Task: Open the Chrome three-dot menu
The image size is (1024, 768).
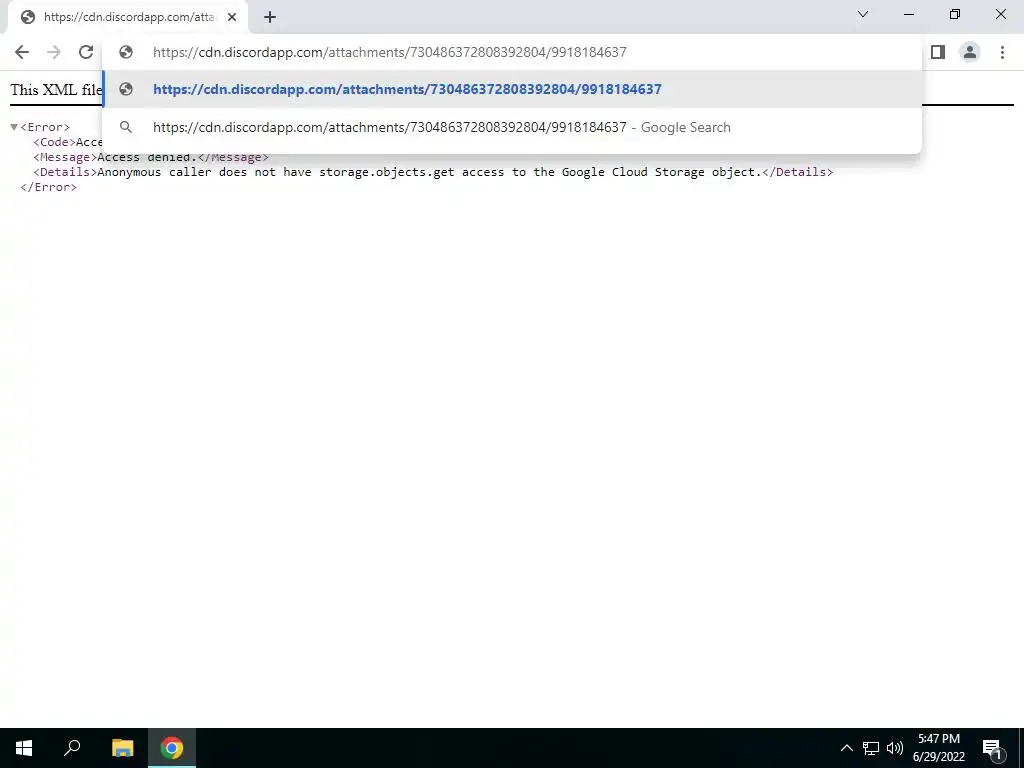Action: (x=1002, y=52)
